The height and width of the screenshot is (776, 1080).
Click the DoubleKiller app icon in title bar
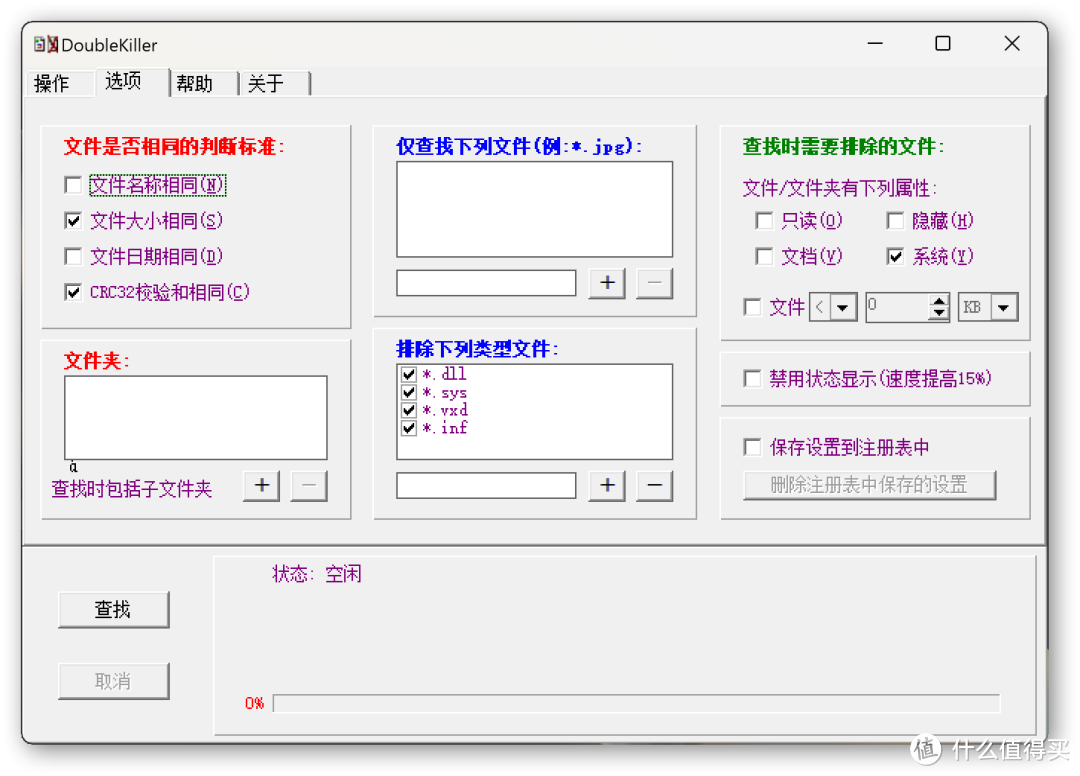(x=45, y=45)
